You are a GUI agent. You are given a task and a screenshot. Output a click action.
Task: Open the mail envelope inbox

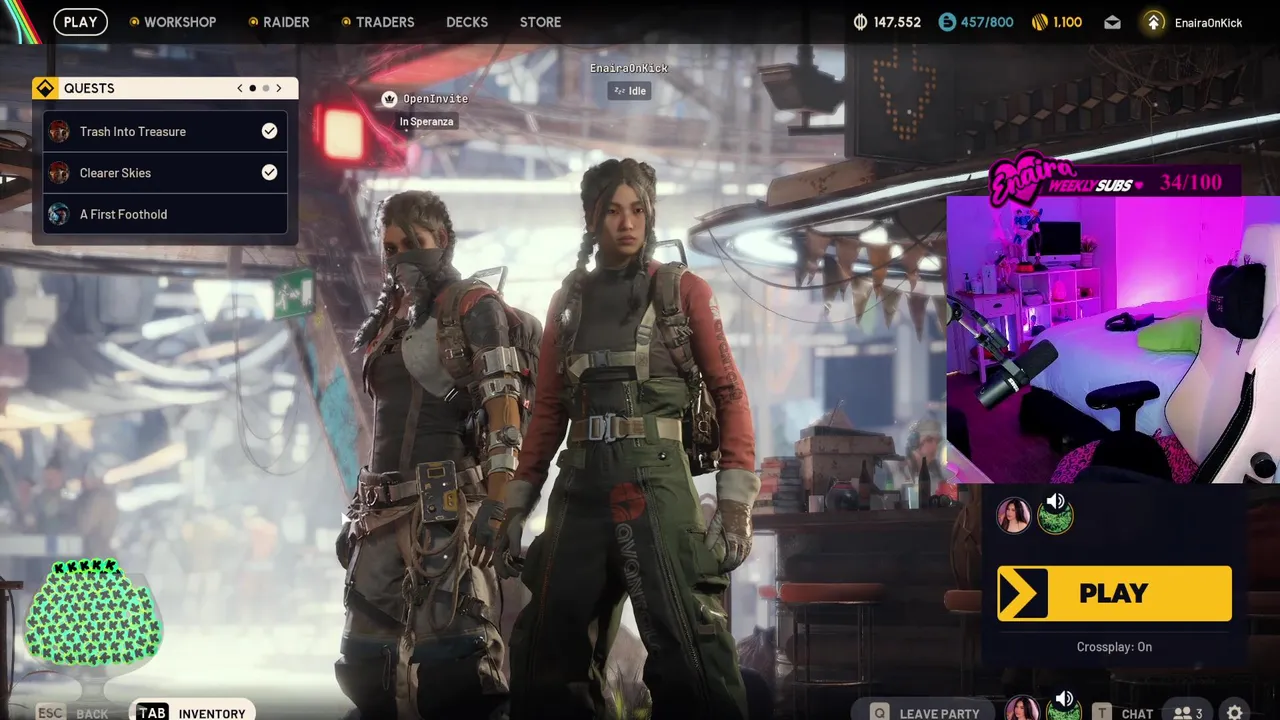(x=1112, y=22)
